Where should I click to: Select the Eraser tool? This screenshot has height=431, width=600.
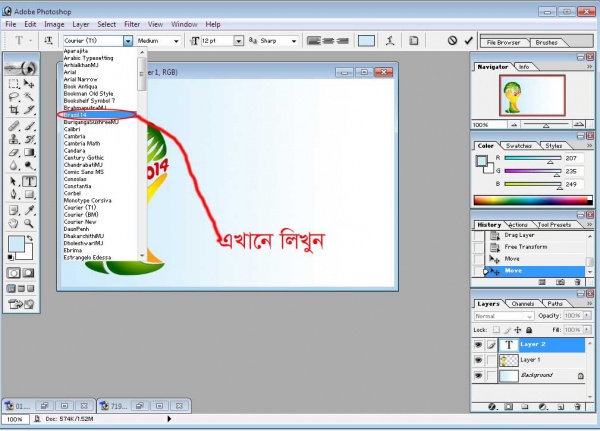coord(14,152)
